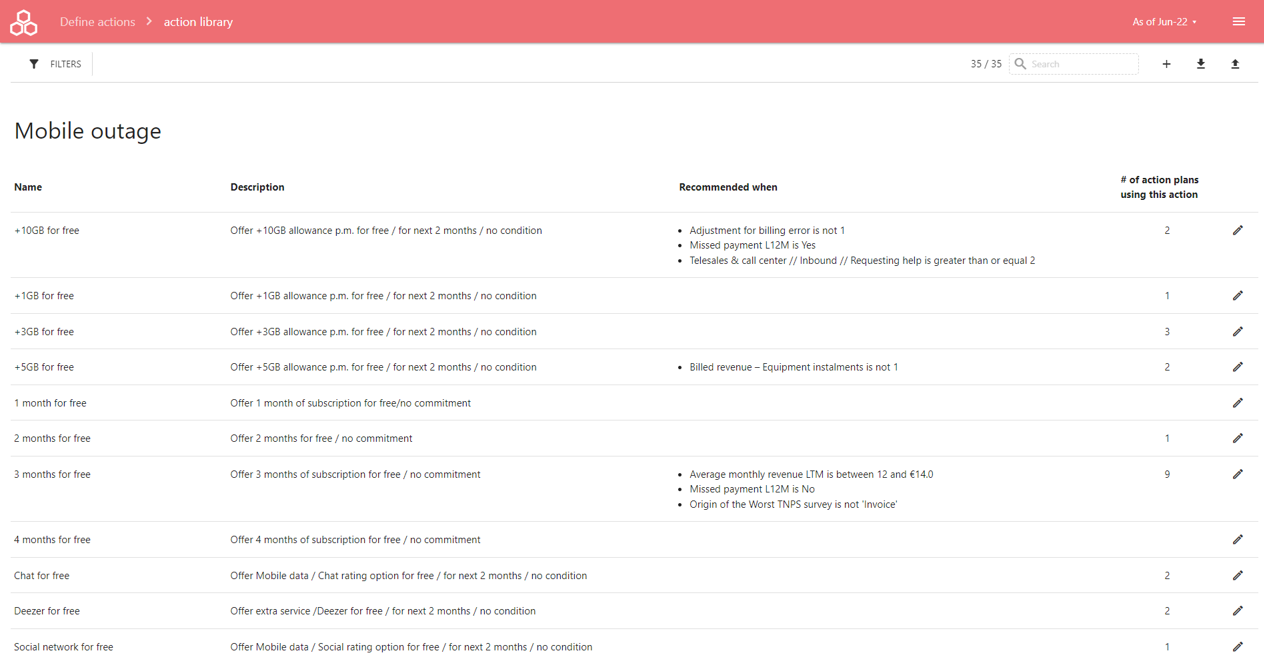Screen dimensions: 1264x659
Task: Open the As of Jun-22 date dropdown
Action: (x=1164, y=22)
